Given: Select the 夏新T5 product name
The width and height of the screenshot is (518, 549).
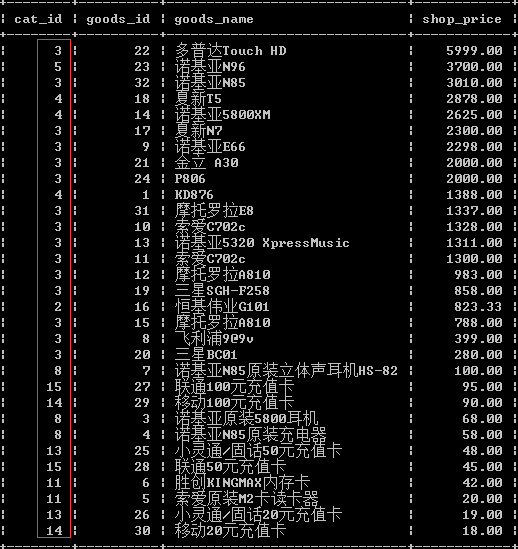Looking at the screenshot, I should (x=198, y=99).
